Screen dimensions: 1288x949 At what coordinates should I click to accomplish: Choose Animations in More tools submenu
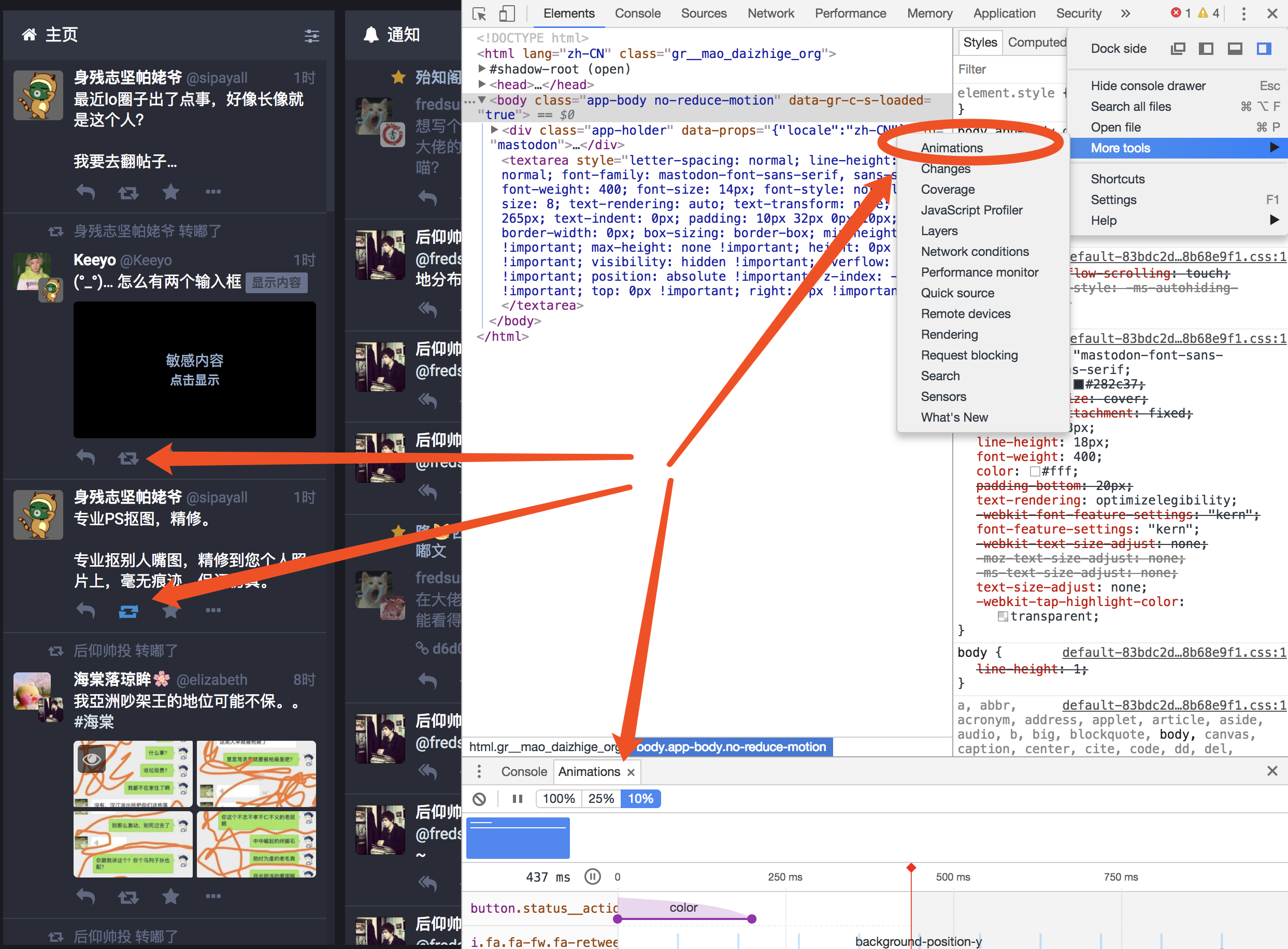click(x=951, y=148)
